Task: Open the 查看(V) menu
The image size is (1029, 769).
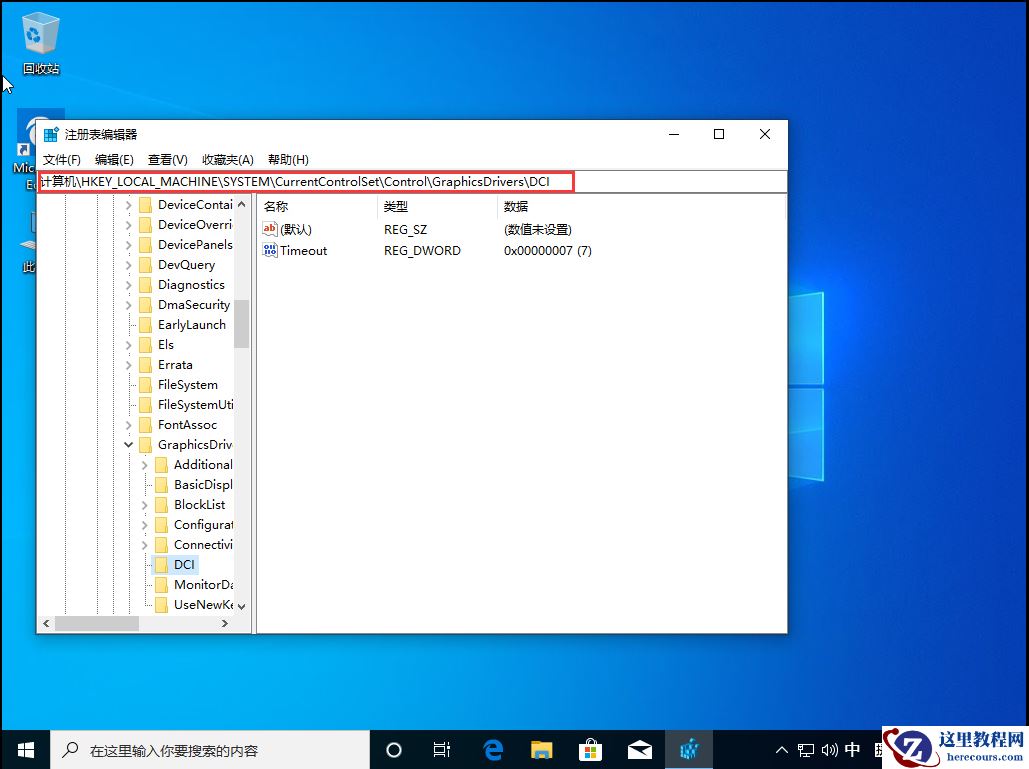Action: (166, 159)
